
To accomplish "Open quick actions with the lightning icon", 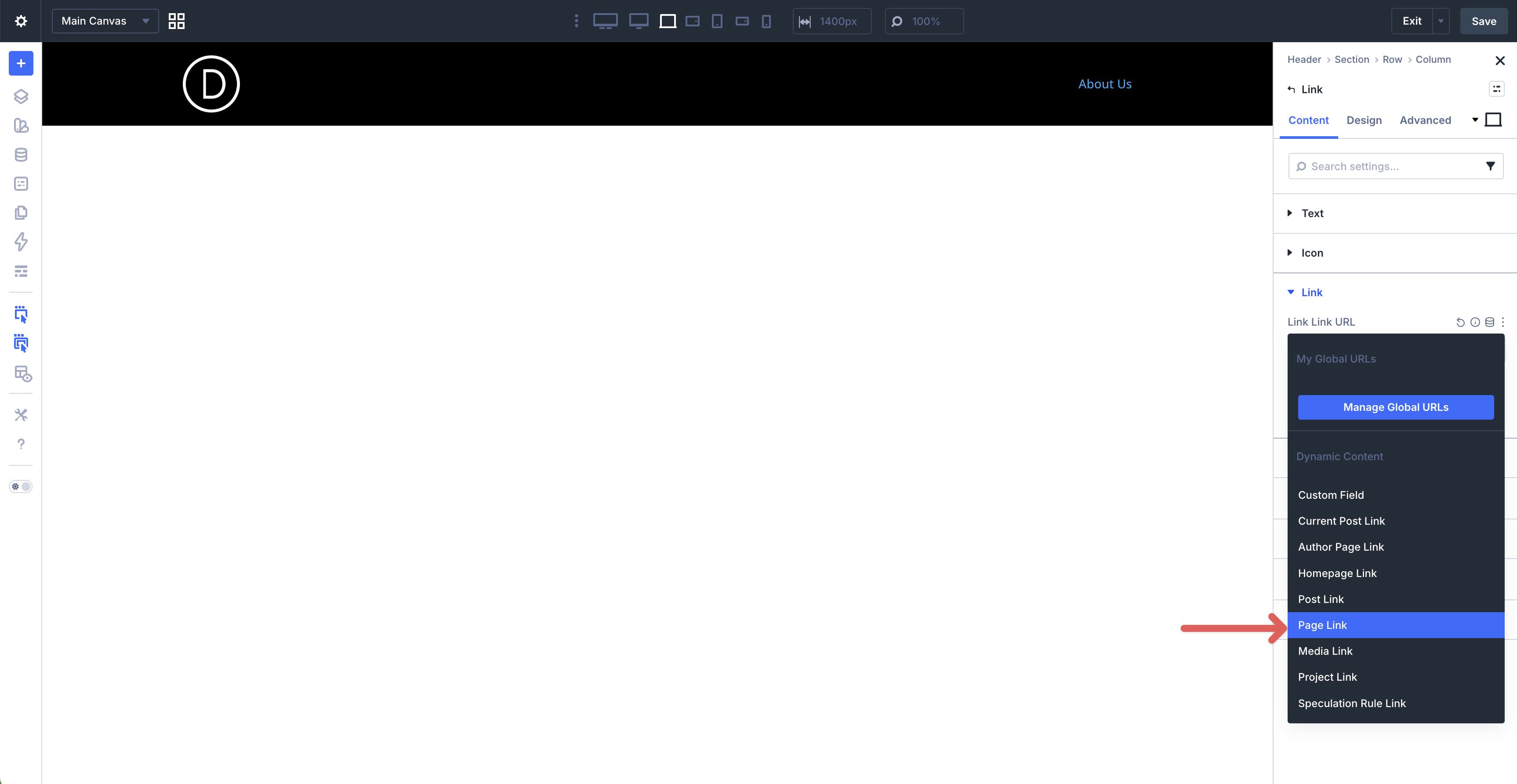I will 21,242.
